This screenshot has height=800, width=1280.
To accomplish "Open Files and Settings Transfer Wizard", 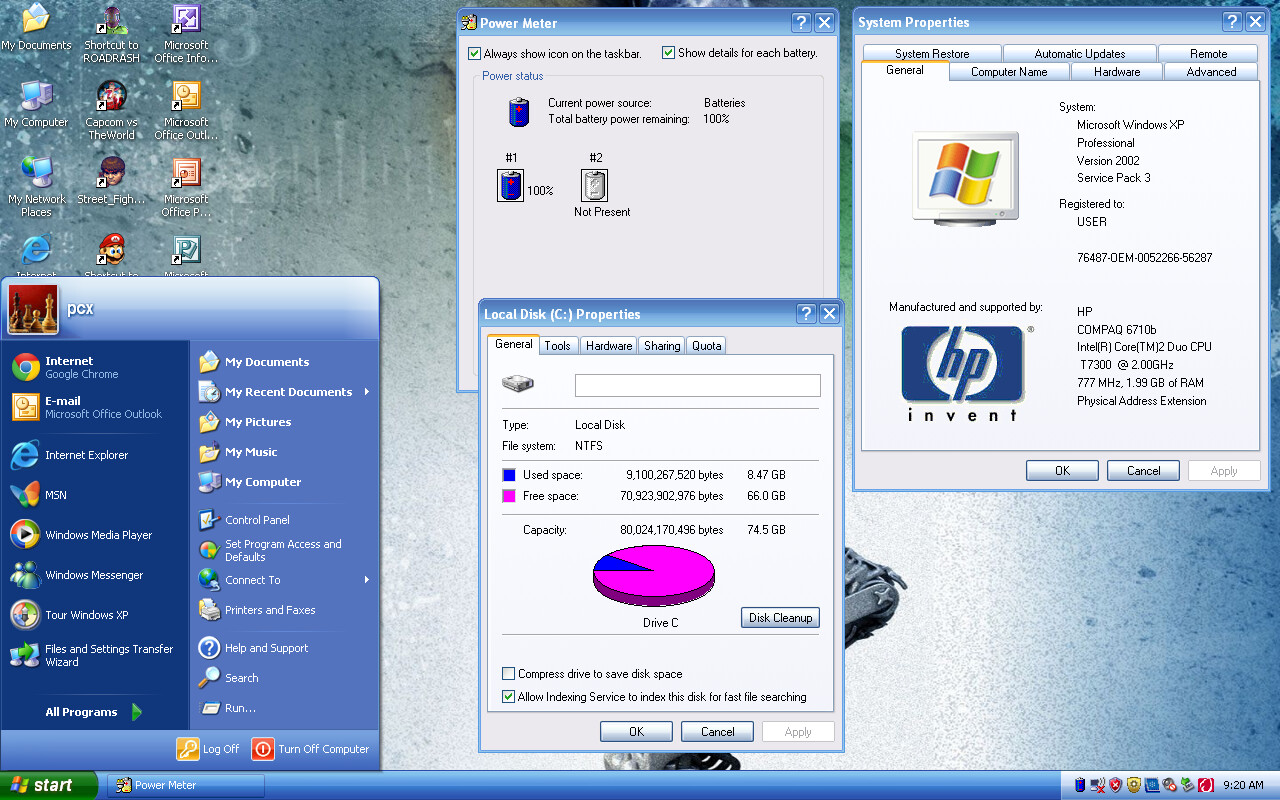I will [x=95, y=655].
